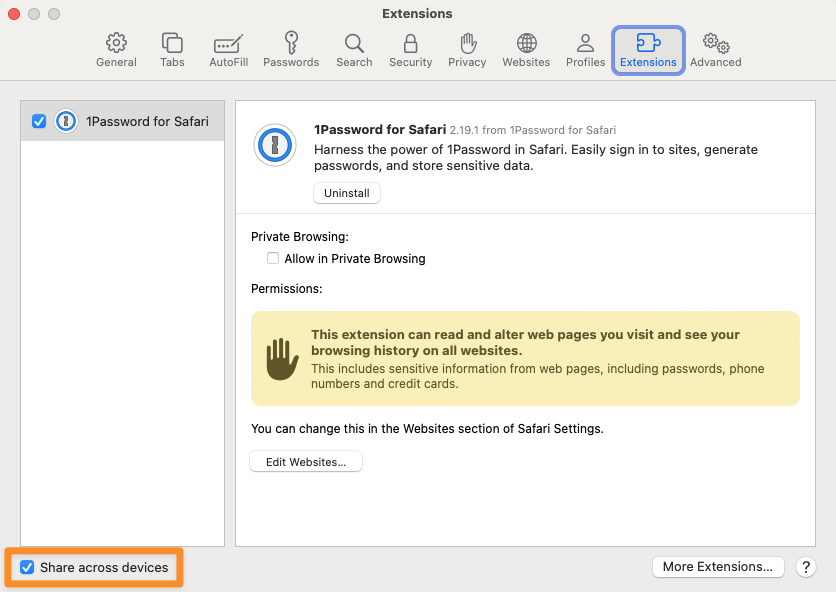Viewport: 836px width, 592px height.
Task: Enable Allow in Private Browsing
Action: tap(273, 258)
